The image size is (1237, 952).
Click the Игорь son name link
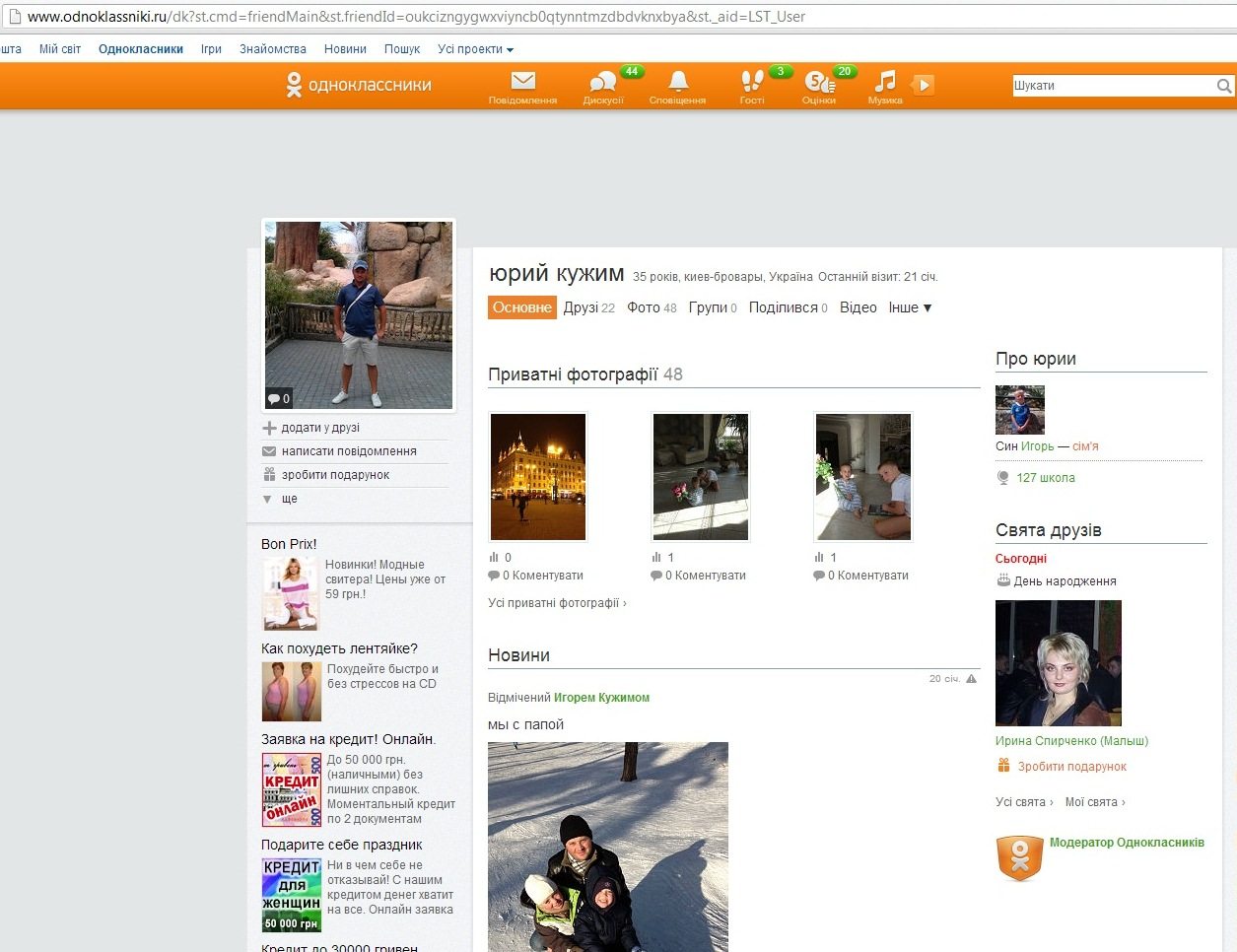coord(1037,446)
